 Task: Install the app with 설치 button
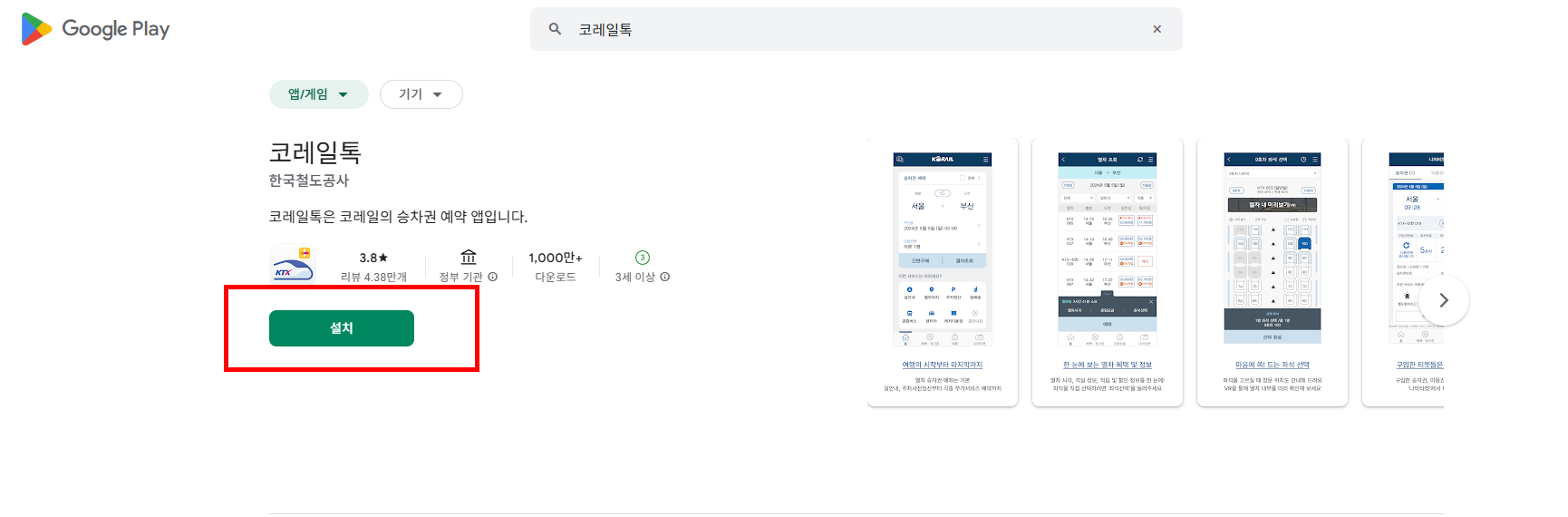coord(342,328)
